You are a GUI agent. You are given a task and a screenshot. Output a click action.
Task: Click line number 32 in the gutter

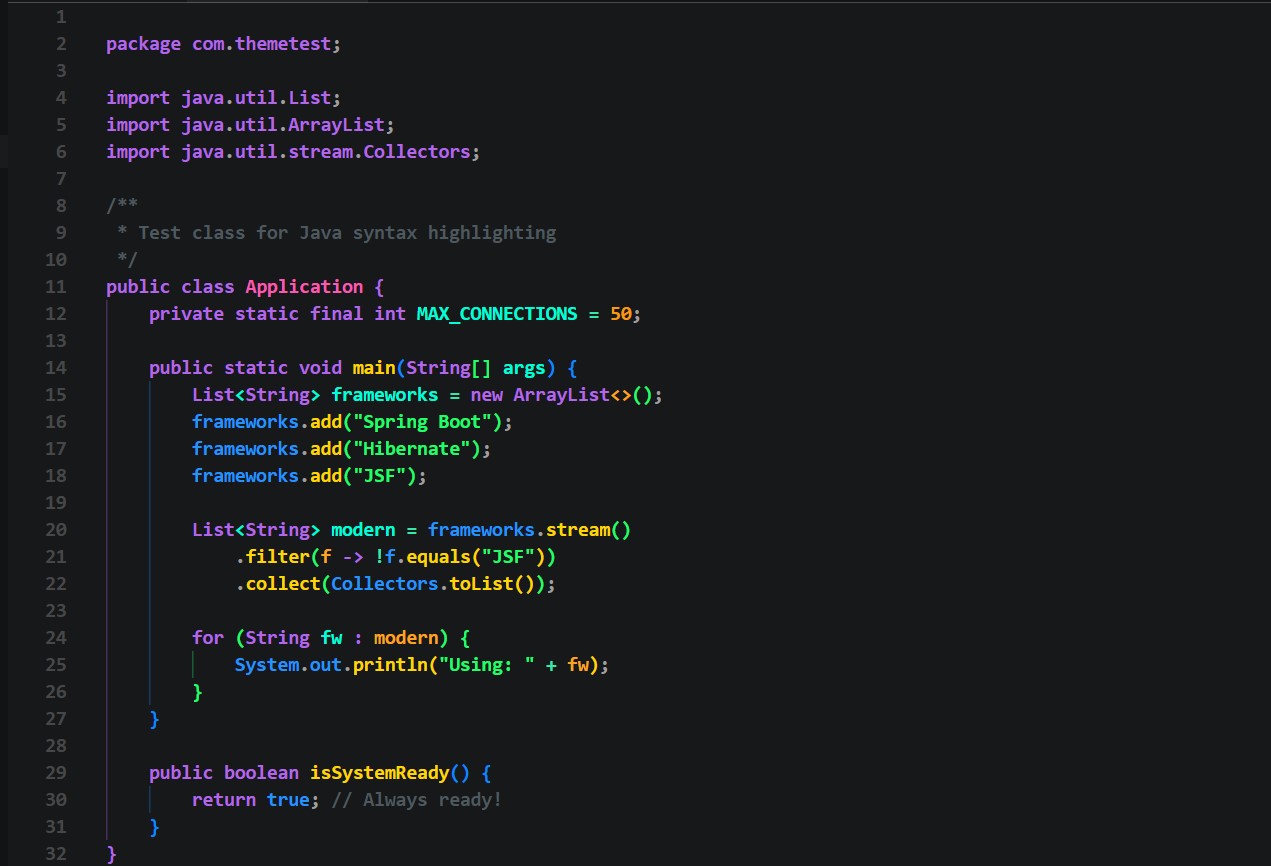point(56,854)
